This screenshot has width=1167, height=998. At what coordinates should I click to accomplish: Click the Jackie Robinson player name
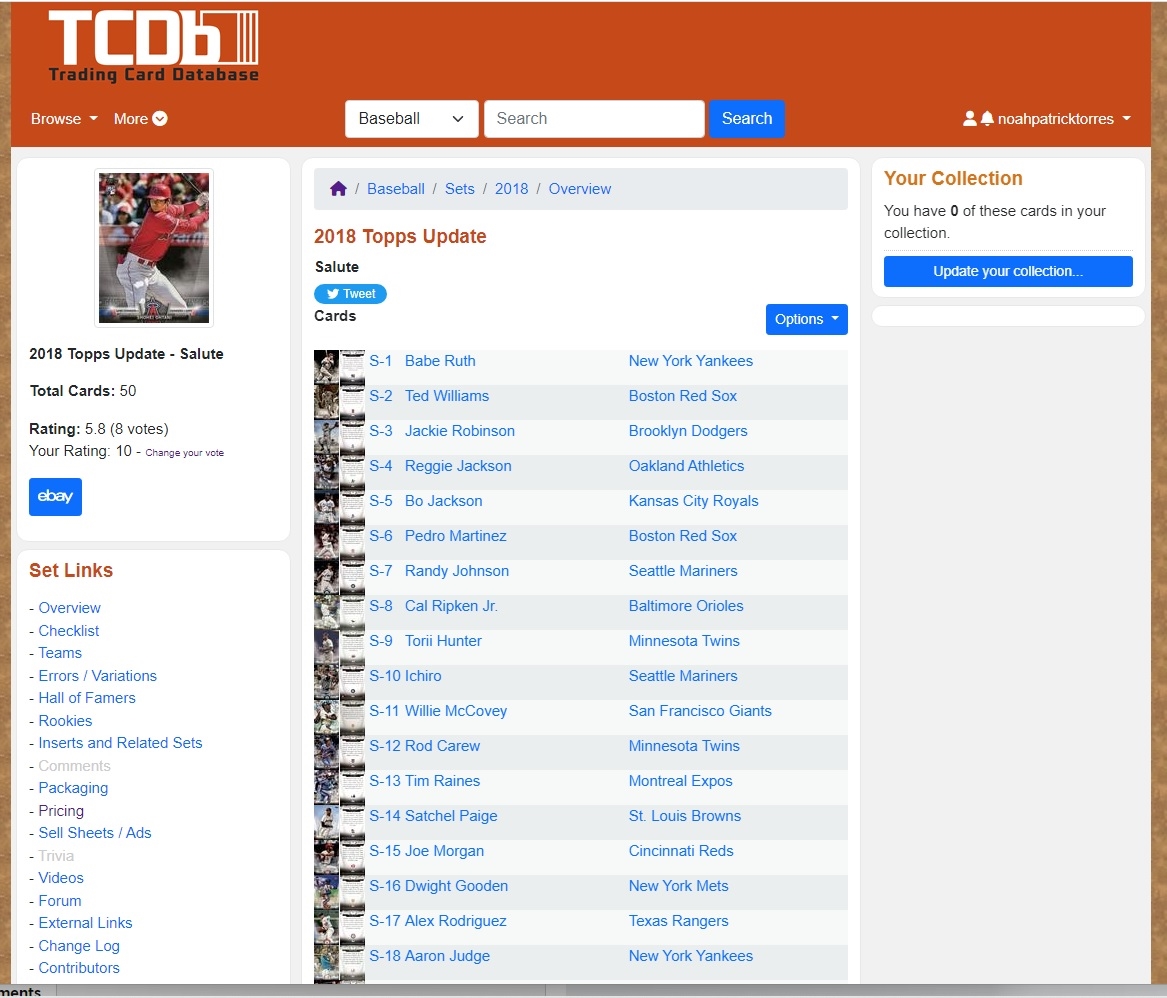(459, 431)
